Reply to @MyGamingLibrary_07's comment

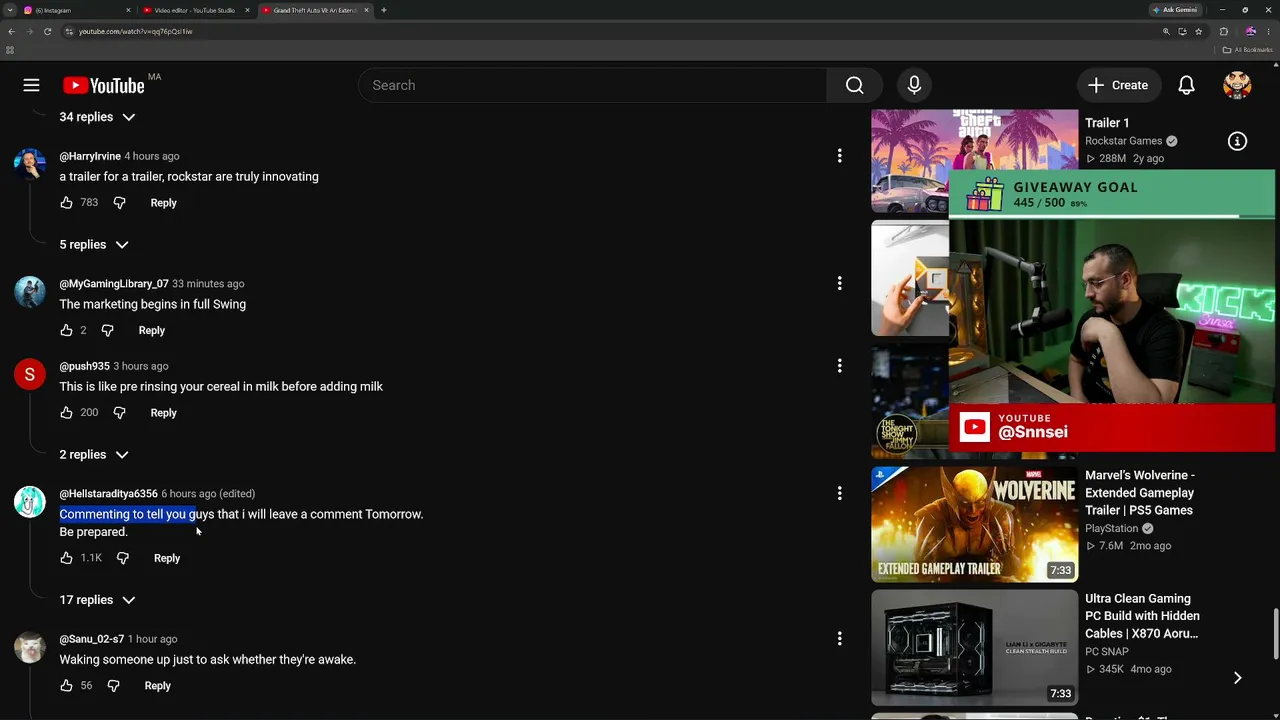151,331
